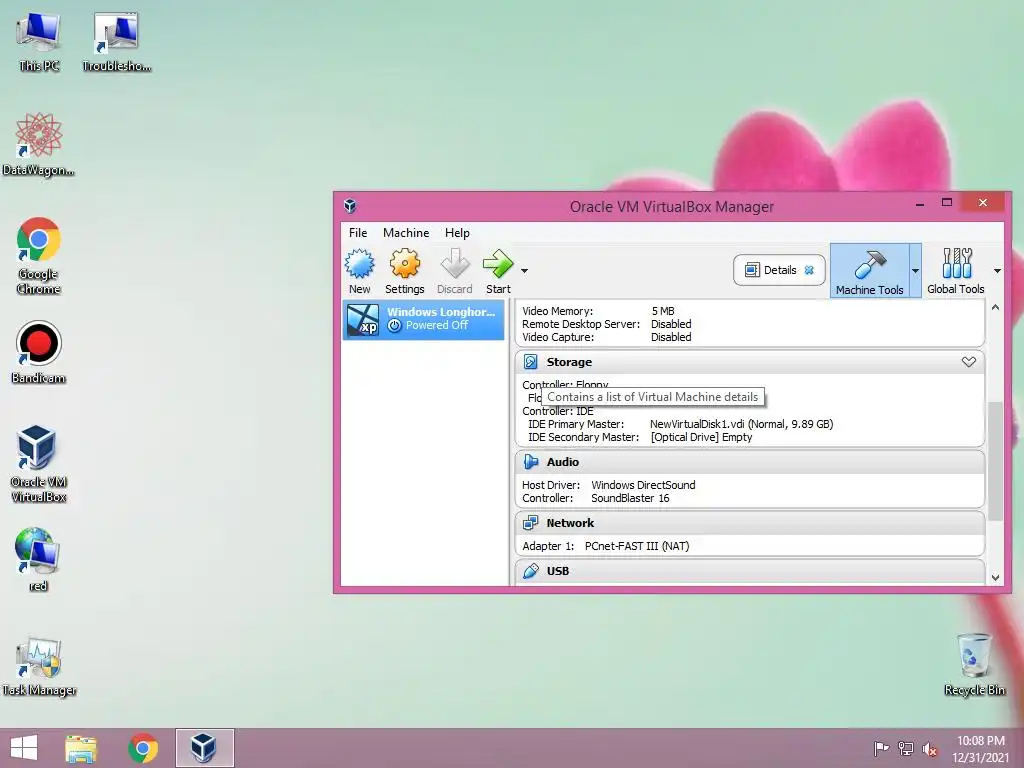Click the PCnet-FAST III (NAT) adapter text
Screen dimensions: 1024x768
tap(637, 546)
